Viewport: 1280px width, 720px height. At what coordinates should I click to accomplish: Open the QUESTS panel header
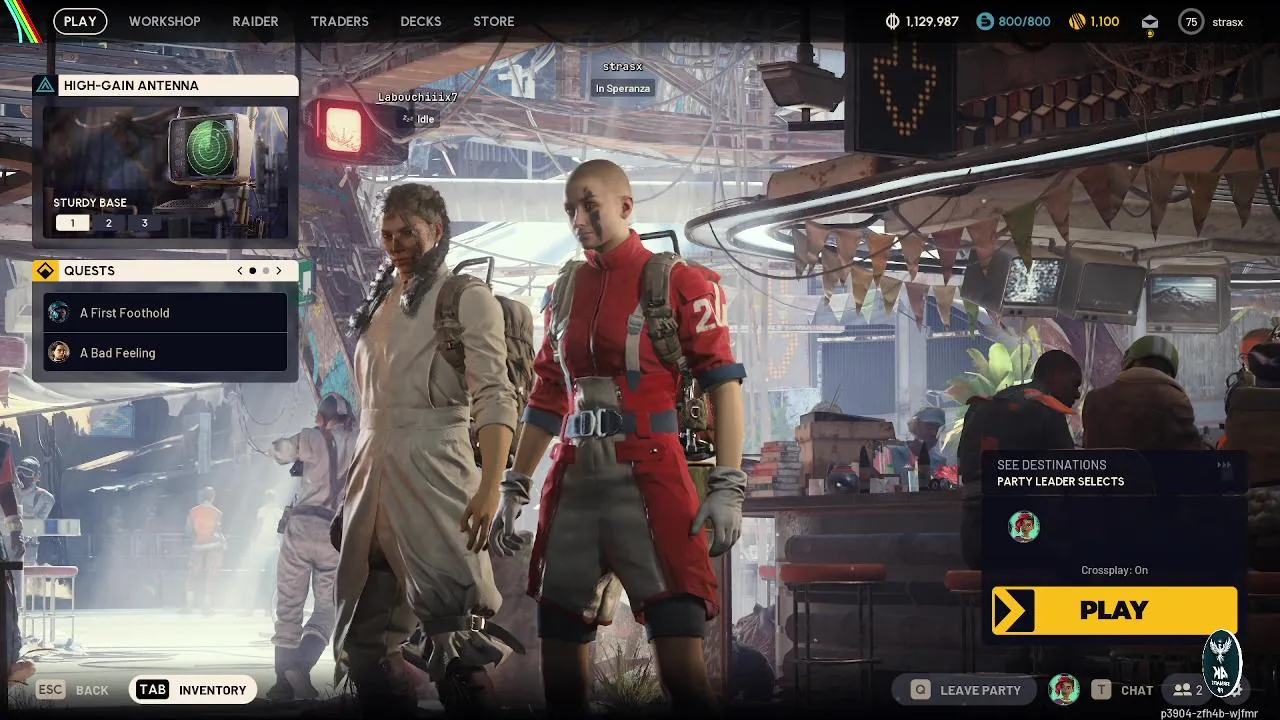coord(166,271)
